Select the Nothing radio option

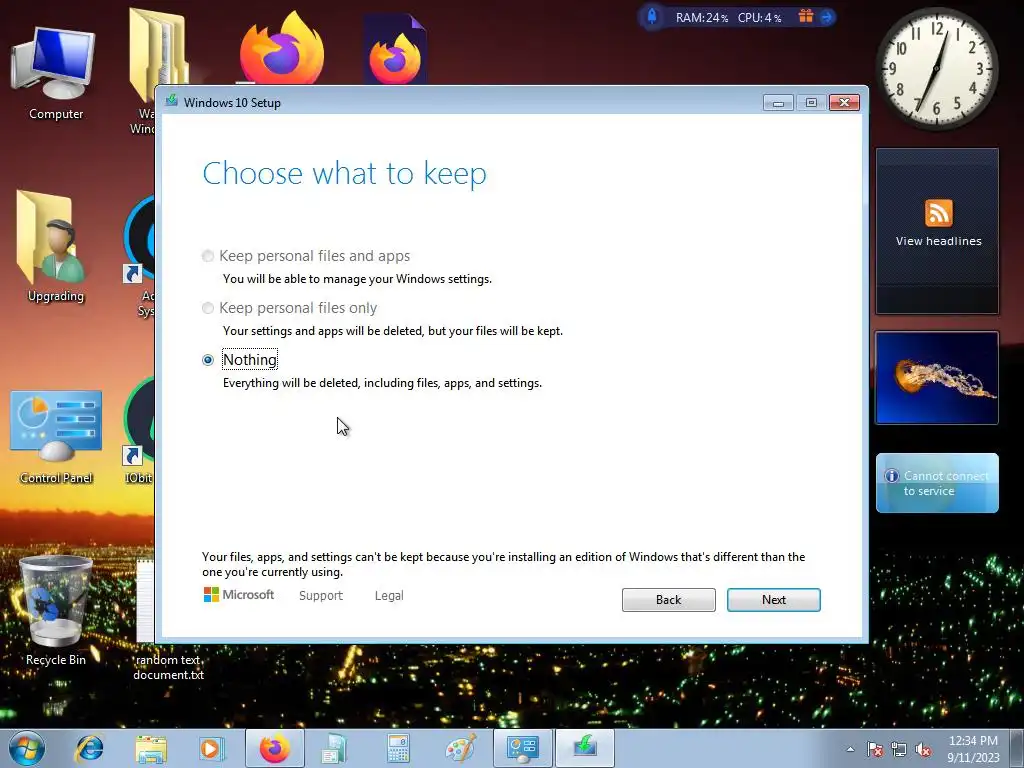208,360
